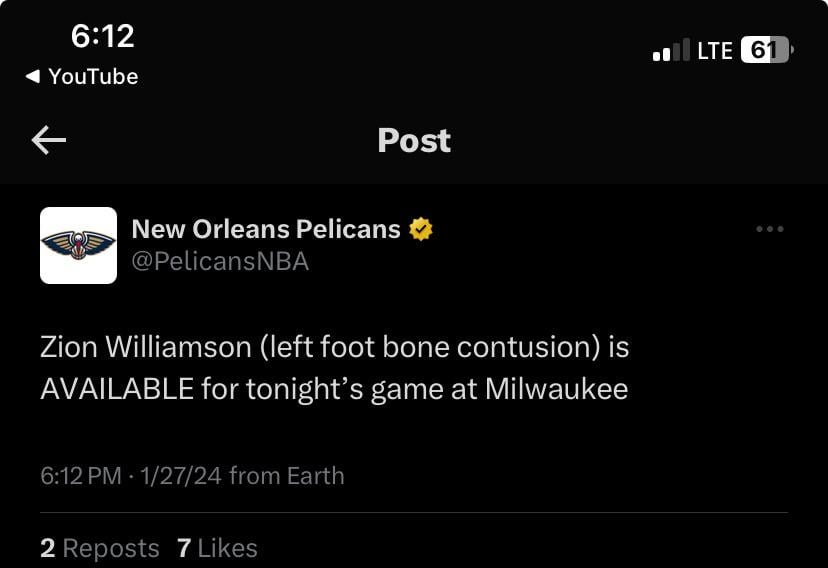View the 7 Likes list
The image size is (828, 568).
tap(217, 548)
